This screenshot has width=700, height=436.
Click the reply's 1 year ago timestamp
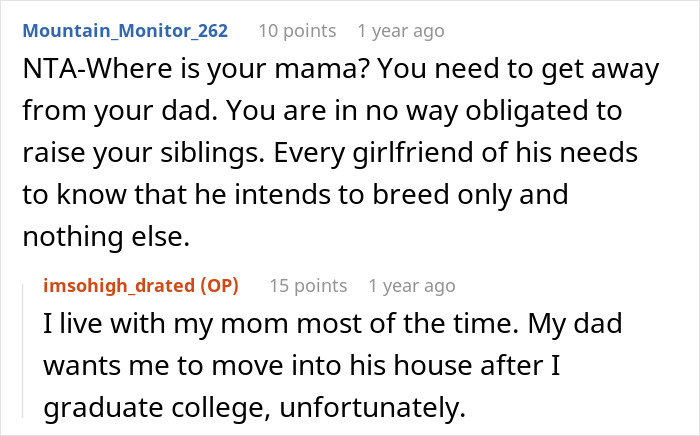click(413, 285)
